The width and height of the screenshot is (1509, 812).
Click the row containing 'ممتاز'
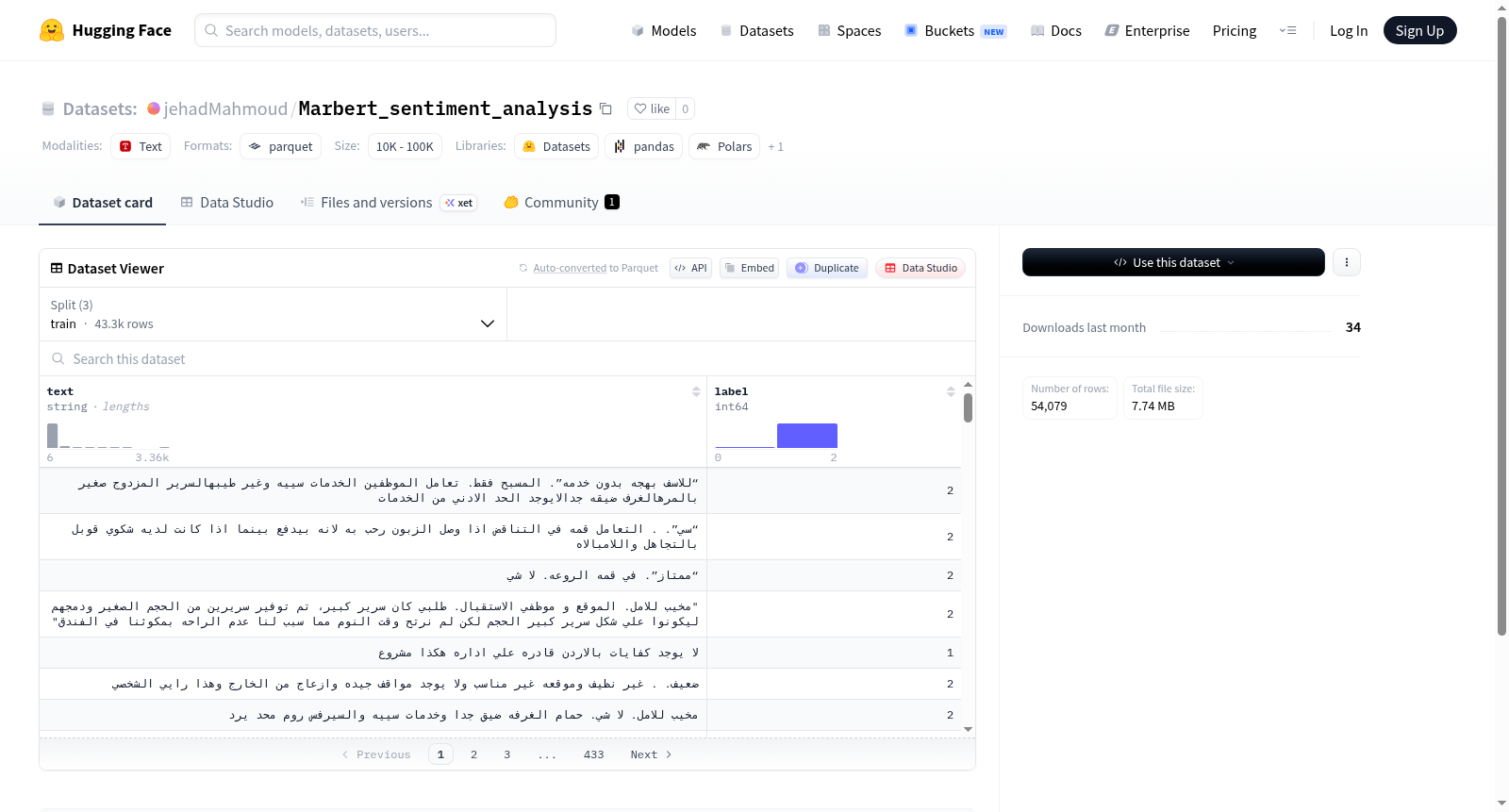point(500,575)
